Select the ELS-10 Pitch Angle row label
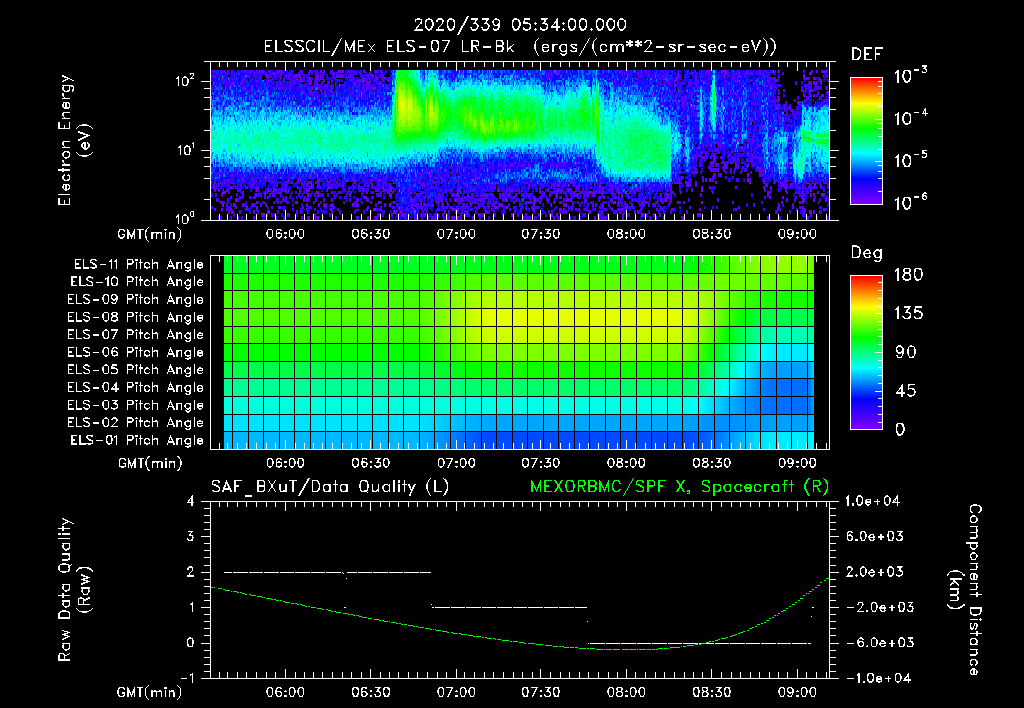The width and height of the screenshot is (1024, 708). [x=136, y=282]
